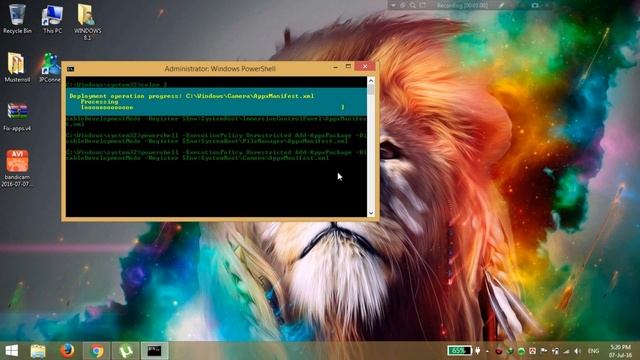Maximize the PowerShell window
640x360 pixels.
(348, 67)
